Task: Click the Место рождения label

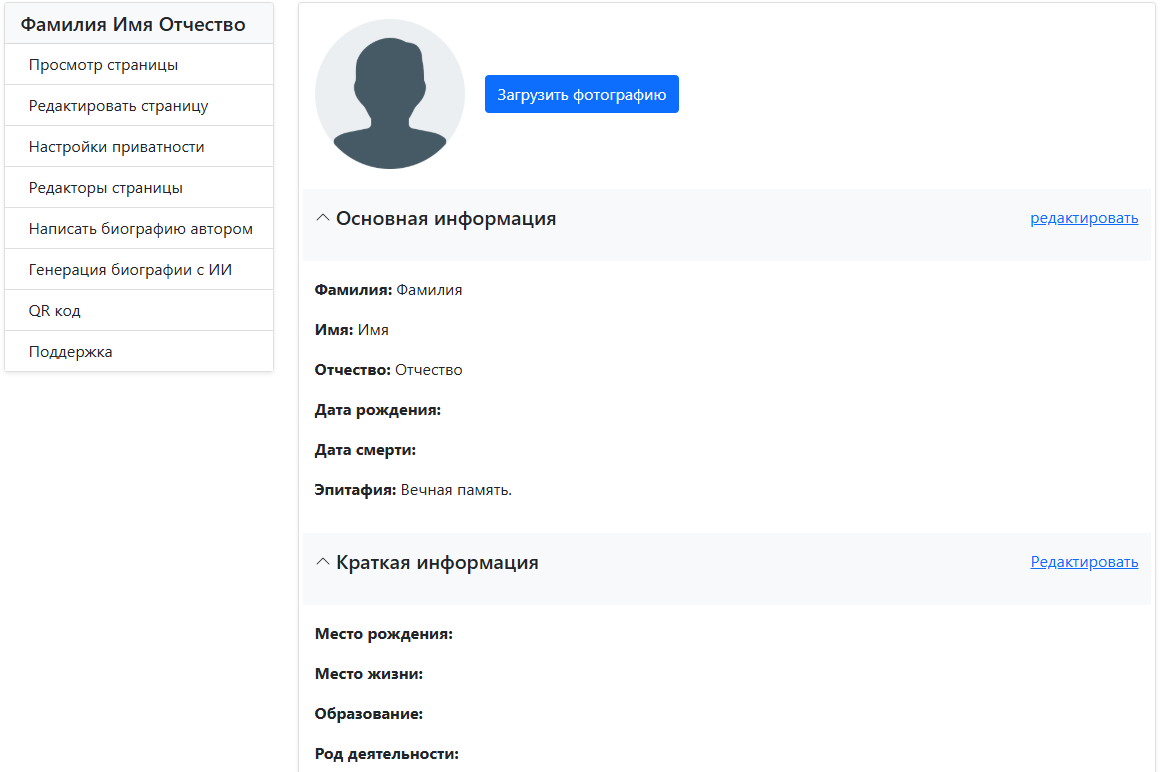Action: coord(383,634)
